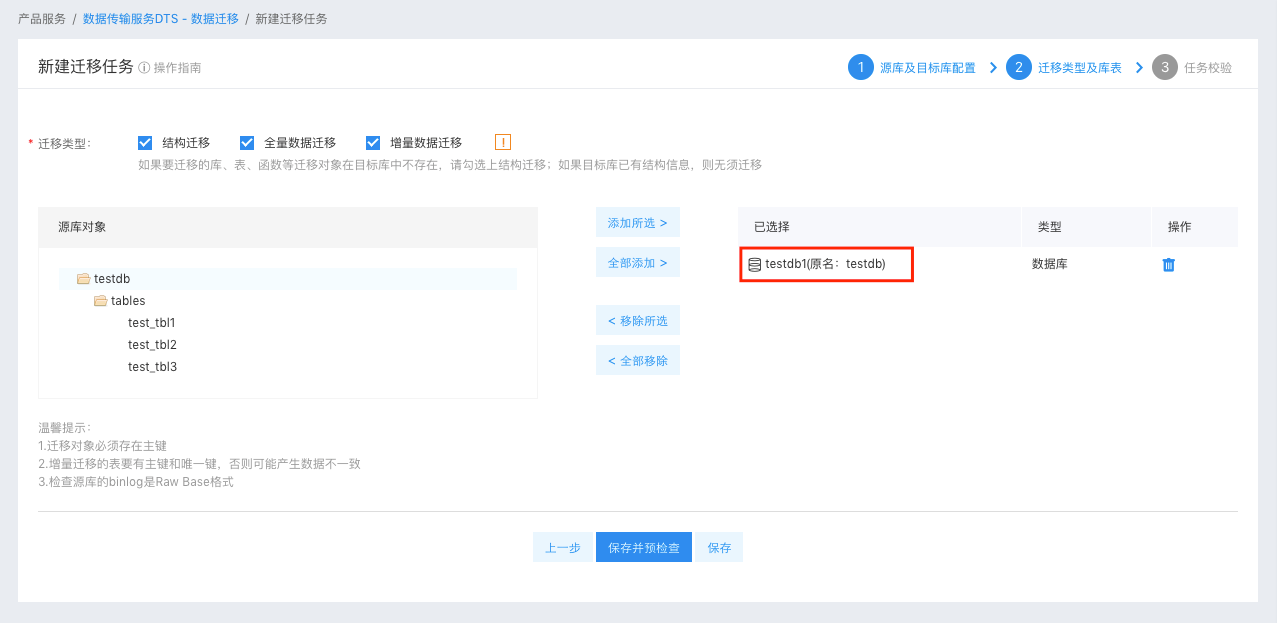Select the testdb1 entry in selected list
1277x623 pixels.
(825, 265)
